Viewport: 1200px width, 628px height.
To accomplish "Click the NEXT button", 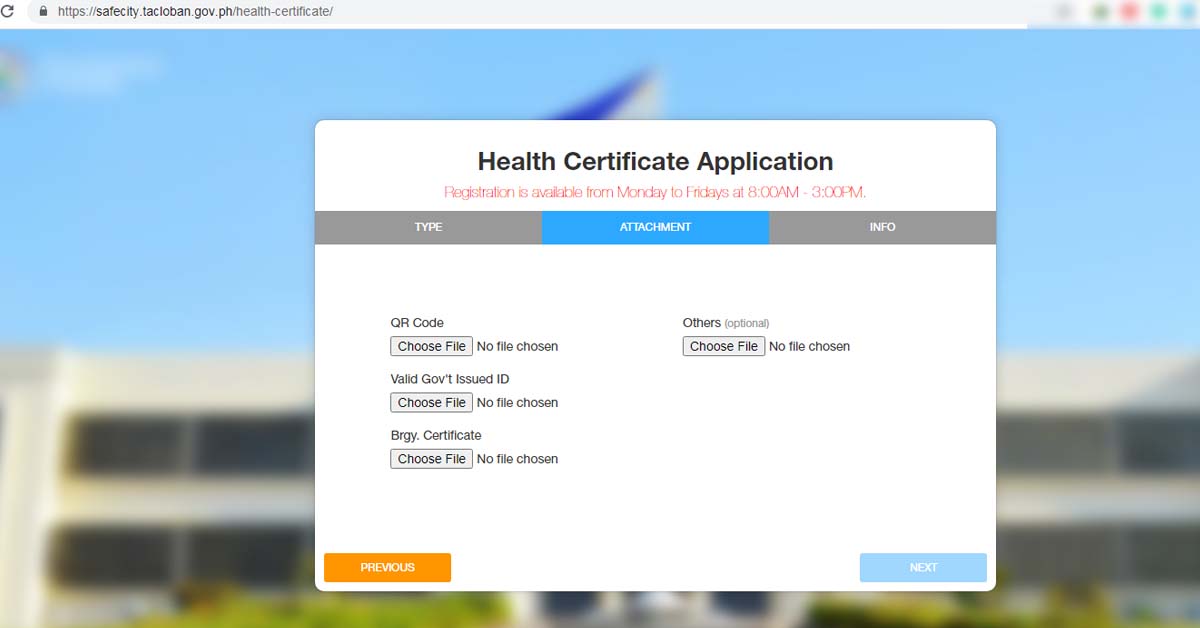I will (x=923, y=567).
